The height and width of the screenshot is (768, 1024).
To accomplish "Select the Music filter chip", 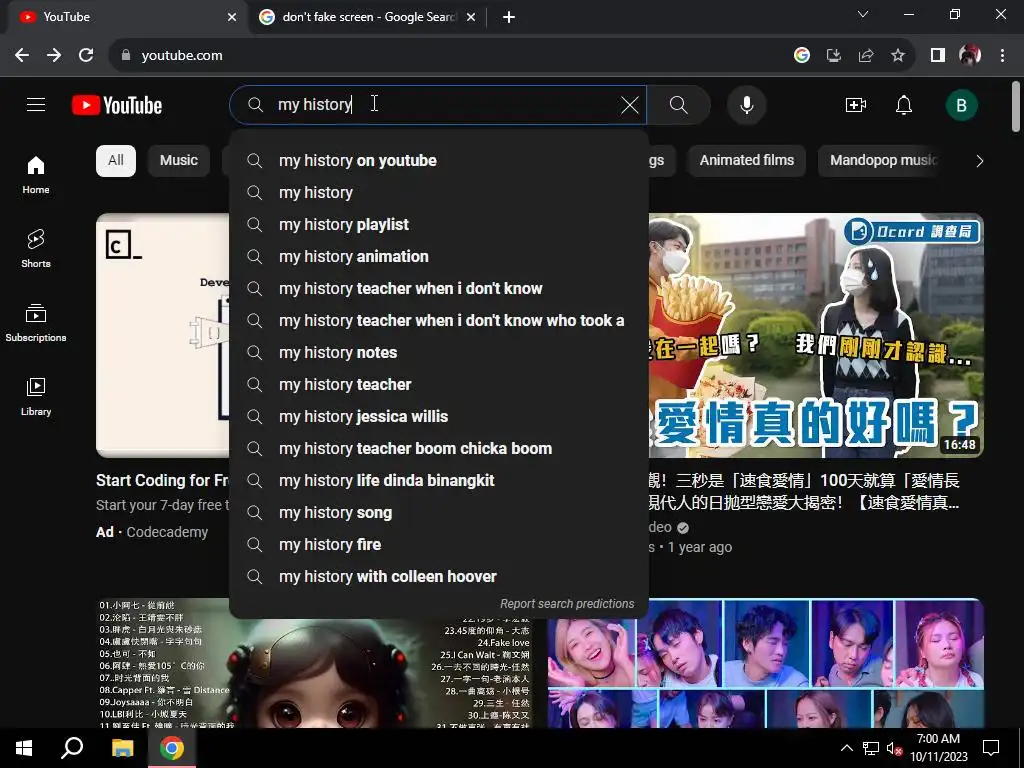I will pyautogui.click(x=178, y=161).
